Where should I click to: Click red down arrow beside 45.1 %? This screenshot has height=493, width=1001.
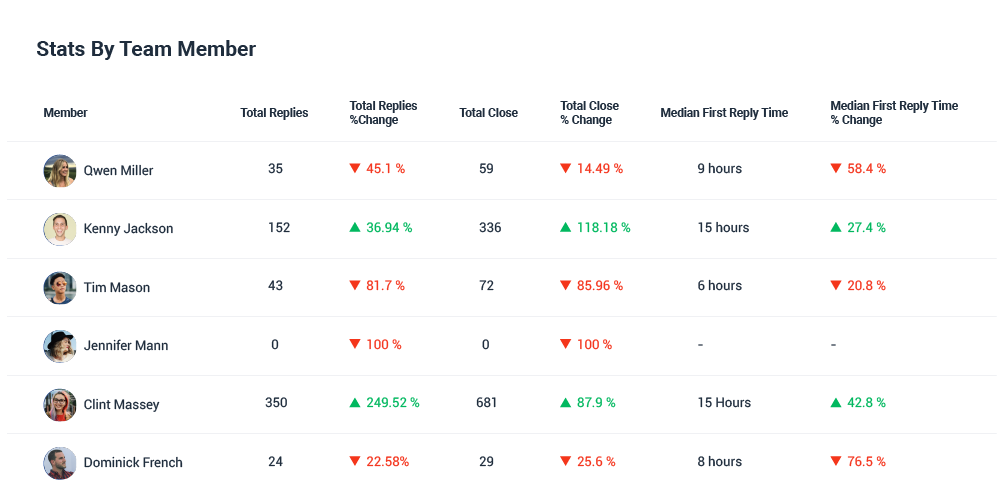click(354, 169)
